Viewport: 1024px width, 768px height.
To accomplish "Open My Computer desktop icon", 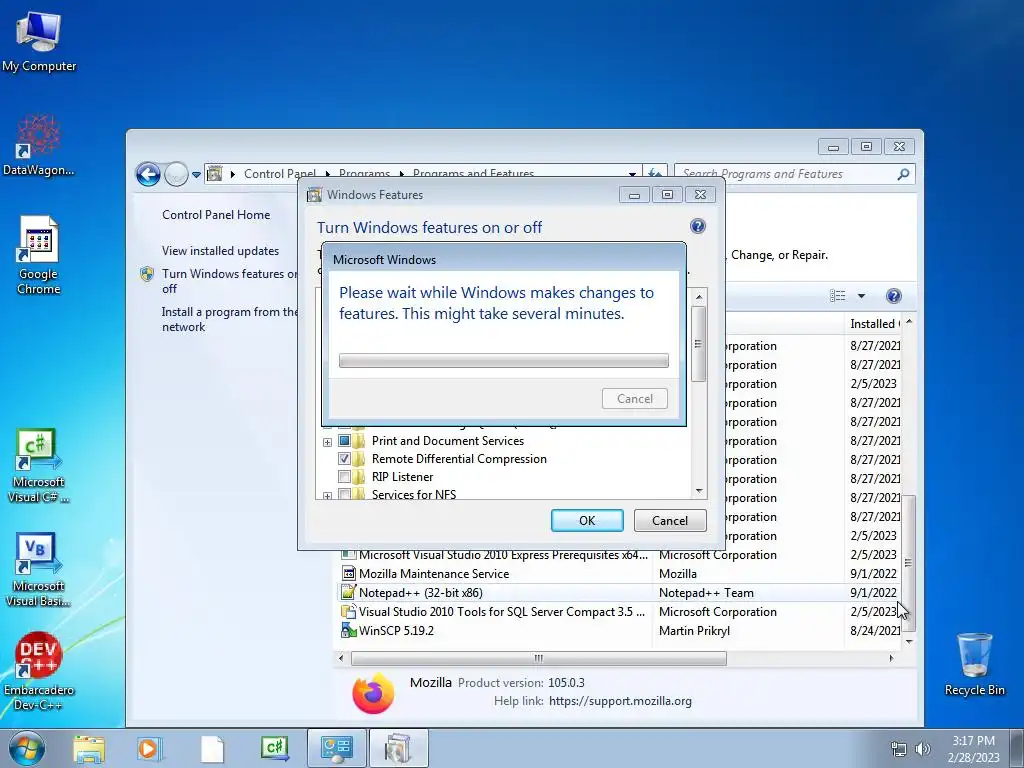I will click(39, 42).
